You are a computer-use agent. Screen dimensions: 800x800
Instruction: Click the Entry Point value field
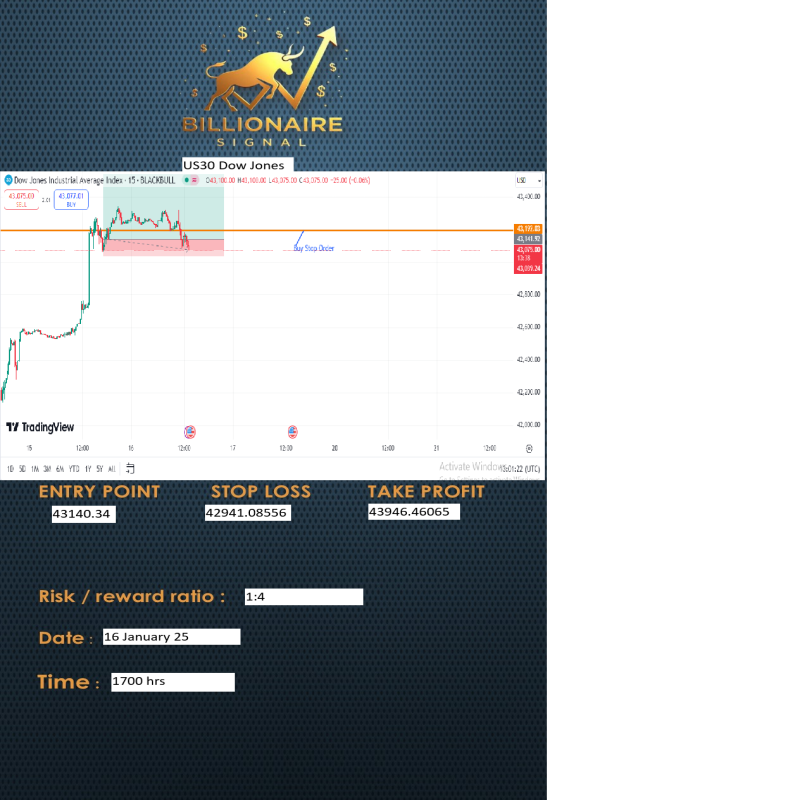click(84, 514)
